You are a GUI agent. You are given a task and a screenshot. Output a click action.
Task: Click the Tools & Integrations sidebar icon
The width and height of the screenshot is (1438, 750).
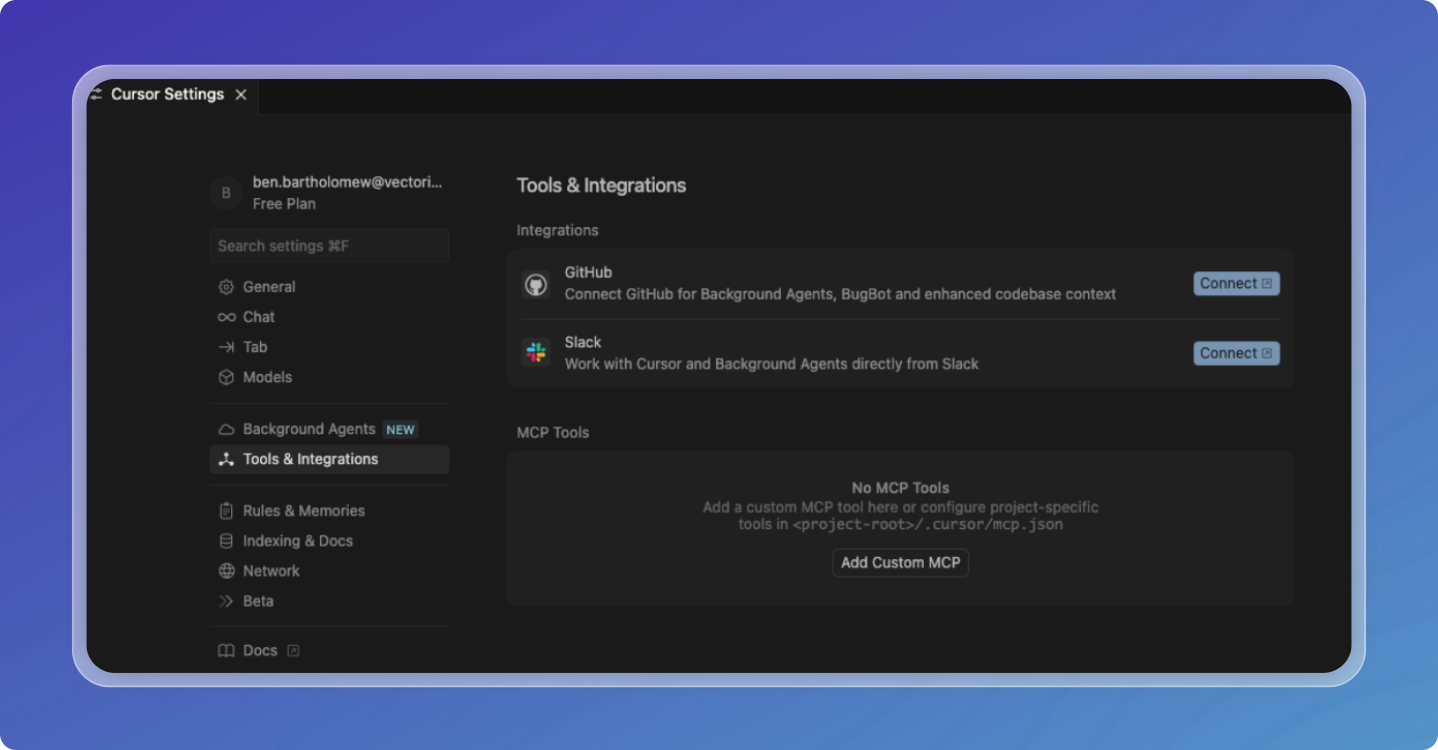tap(226, 459)
